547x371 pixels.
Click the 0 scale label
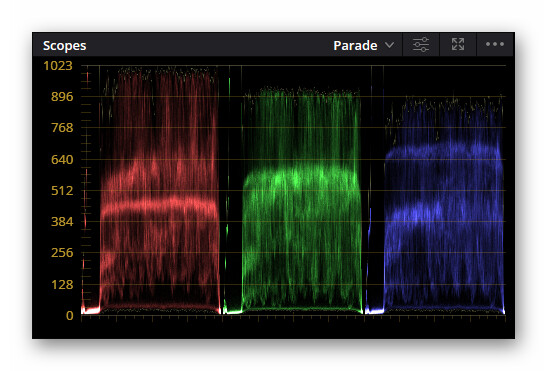[x=70, y=316]
